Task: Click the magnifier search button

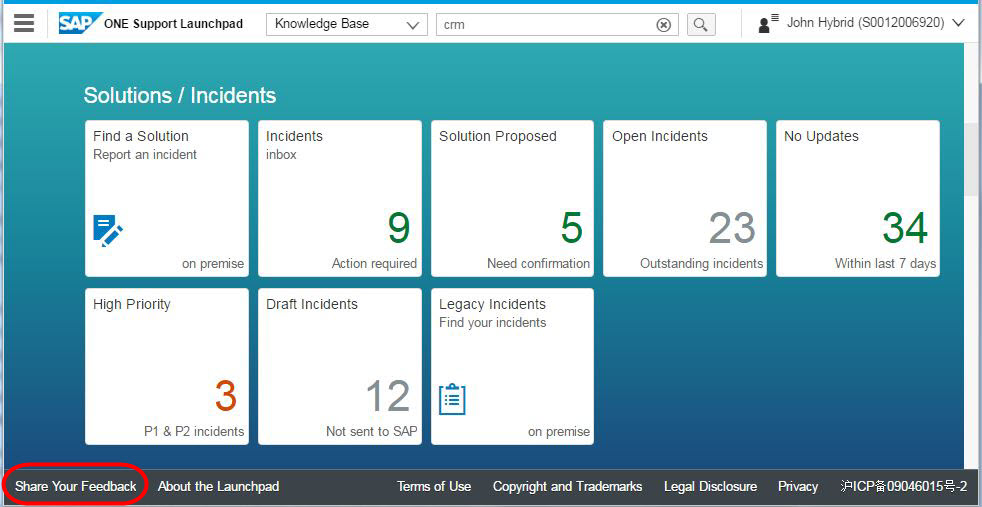Action: [701, 24]
